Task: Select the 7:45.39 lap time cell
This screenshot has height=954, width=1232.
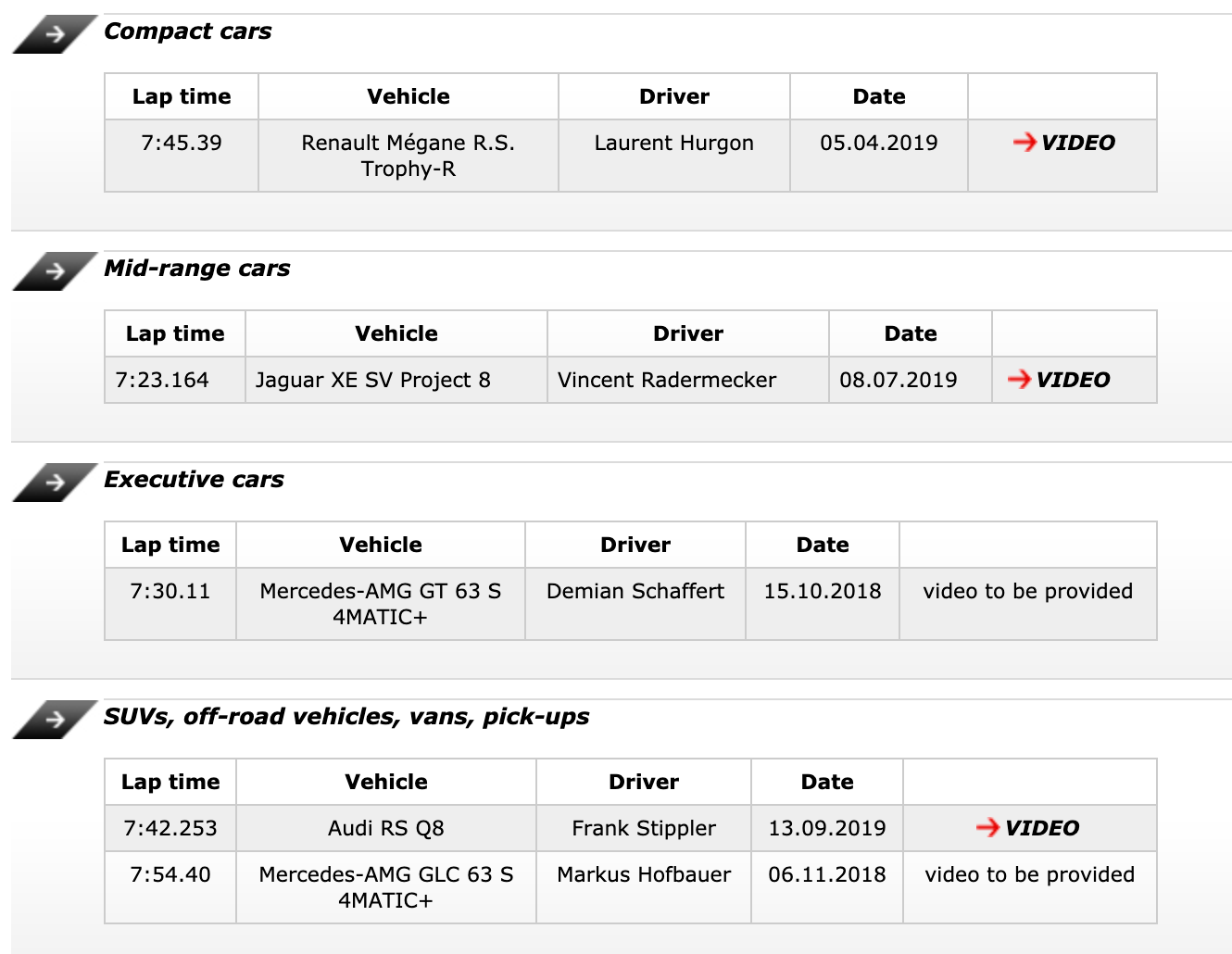Action: coord(182,144)
